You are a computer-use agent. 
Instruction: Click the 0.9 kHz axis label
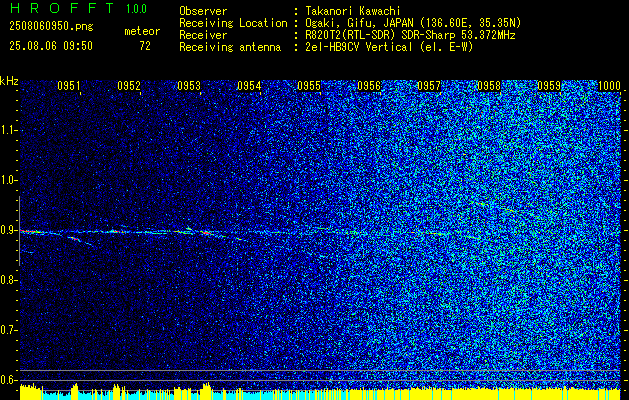[x=9, y=230]
